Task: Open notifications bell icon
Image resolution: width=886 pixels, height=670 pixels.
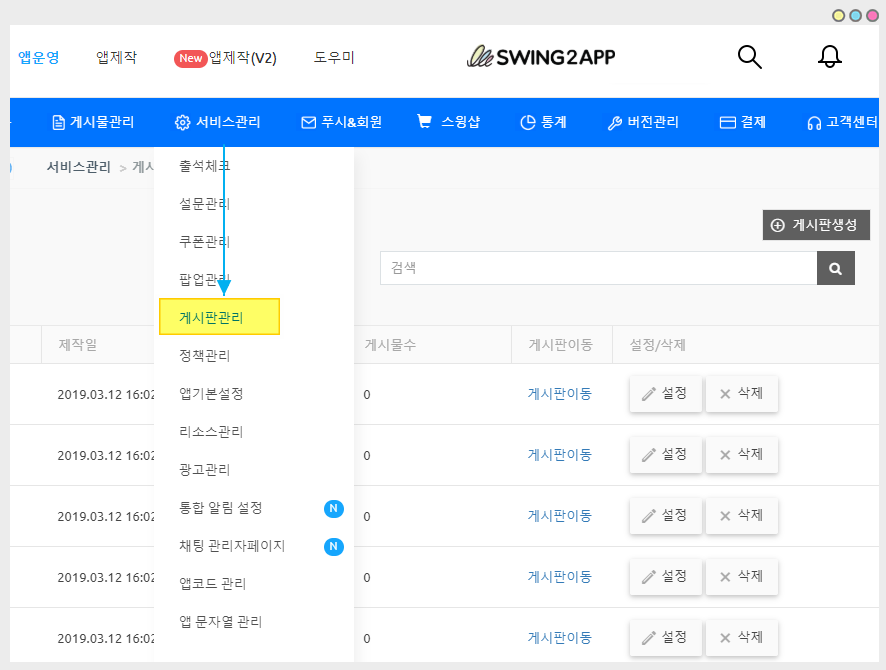Action: click(829, 57)
